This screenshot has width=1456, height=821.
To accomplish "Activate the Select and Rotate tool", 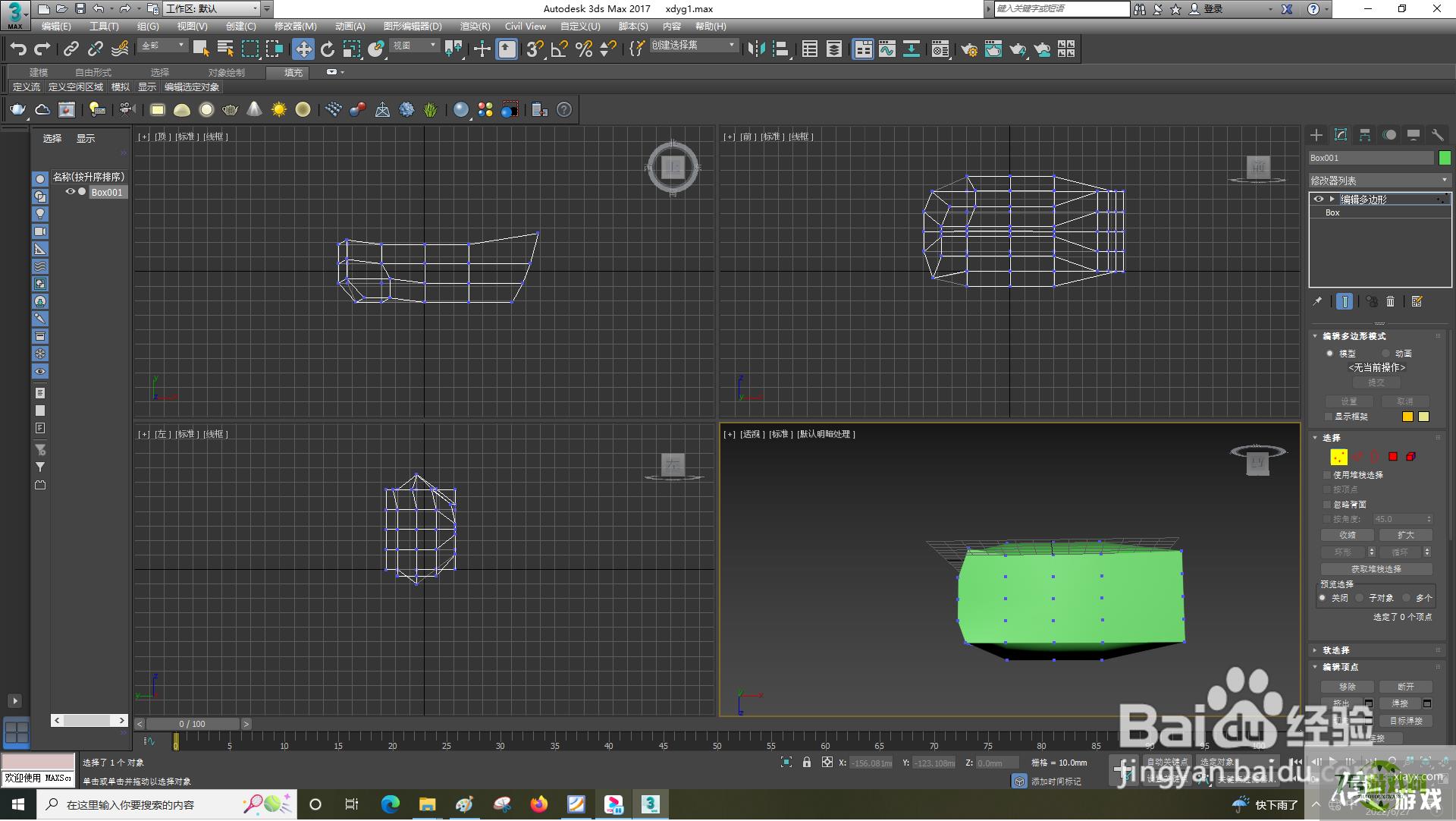I will click(328, 49).
